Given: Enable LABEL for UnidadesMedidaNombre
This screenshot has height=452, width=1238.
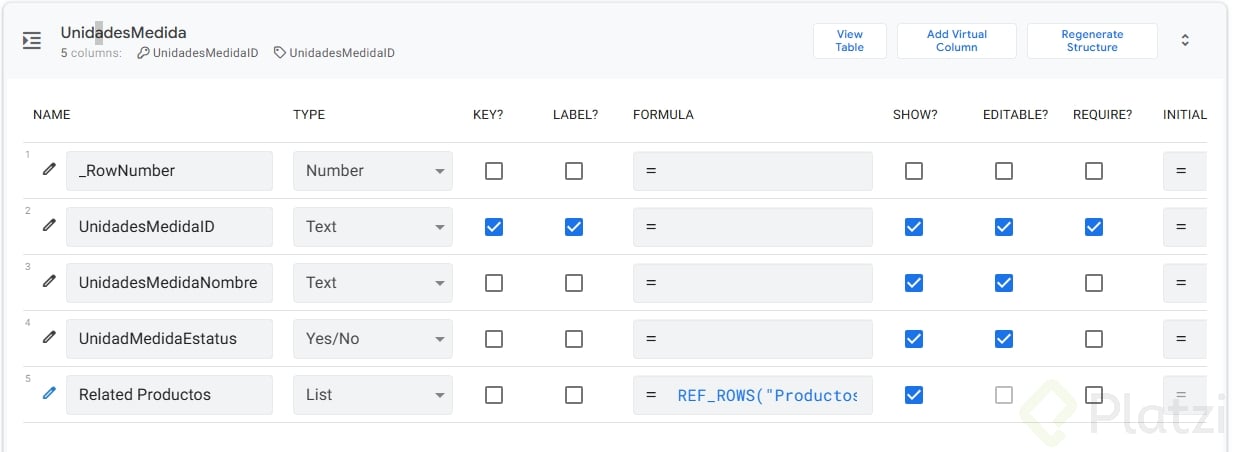Looking at the screenshot, I should (574, 283).
